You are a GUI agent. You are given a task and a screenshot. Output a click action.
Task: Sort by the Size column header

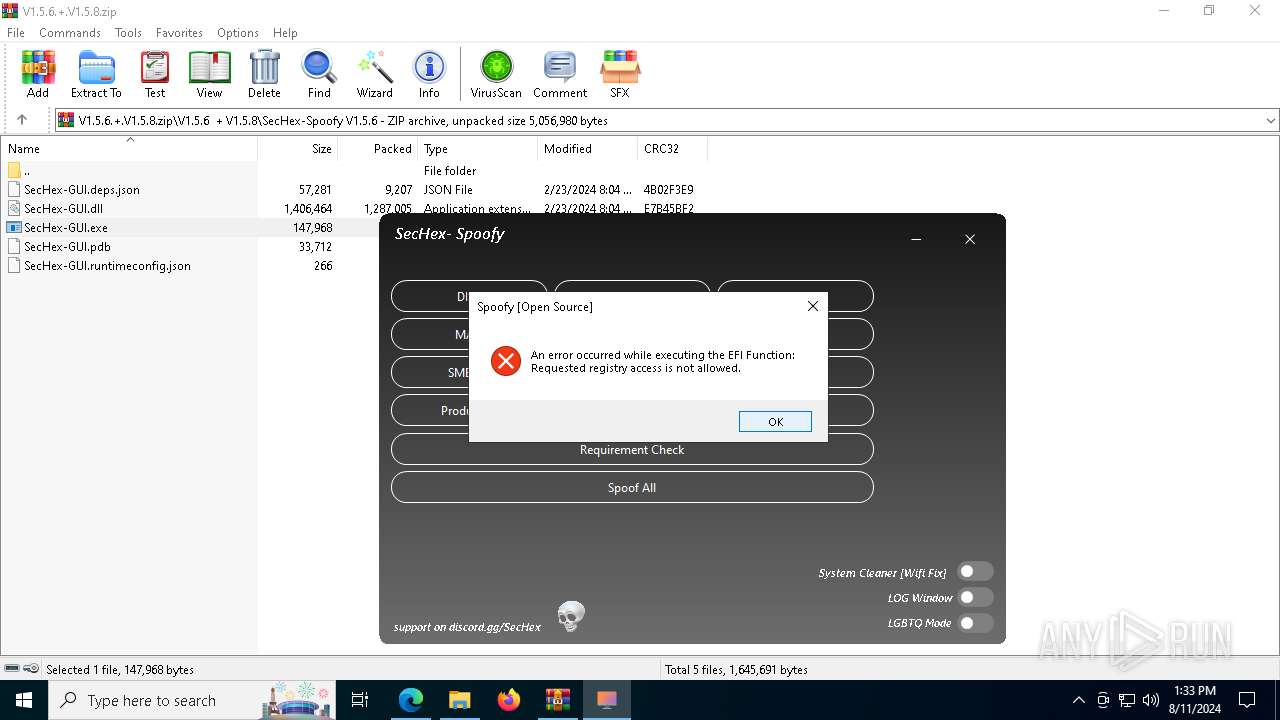click(x=298, y=149)
